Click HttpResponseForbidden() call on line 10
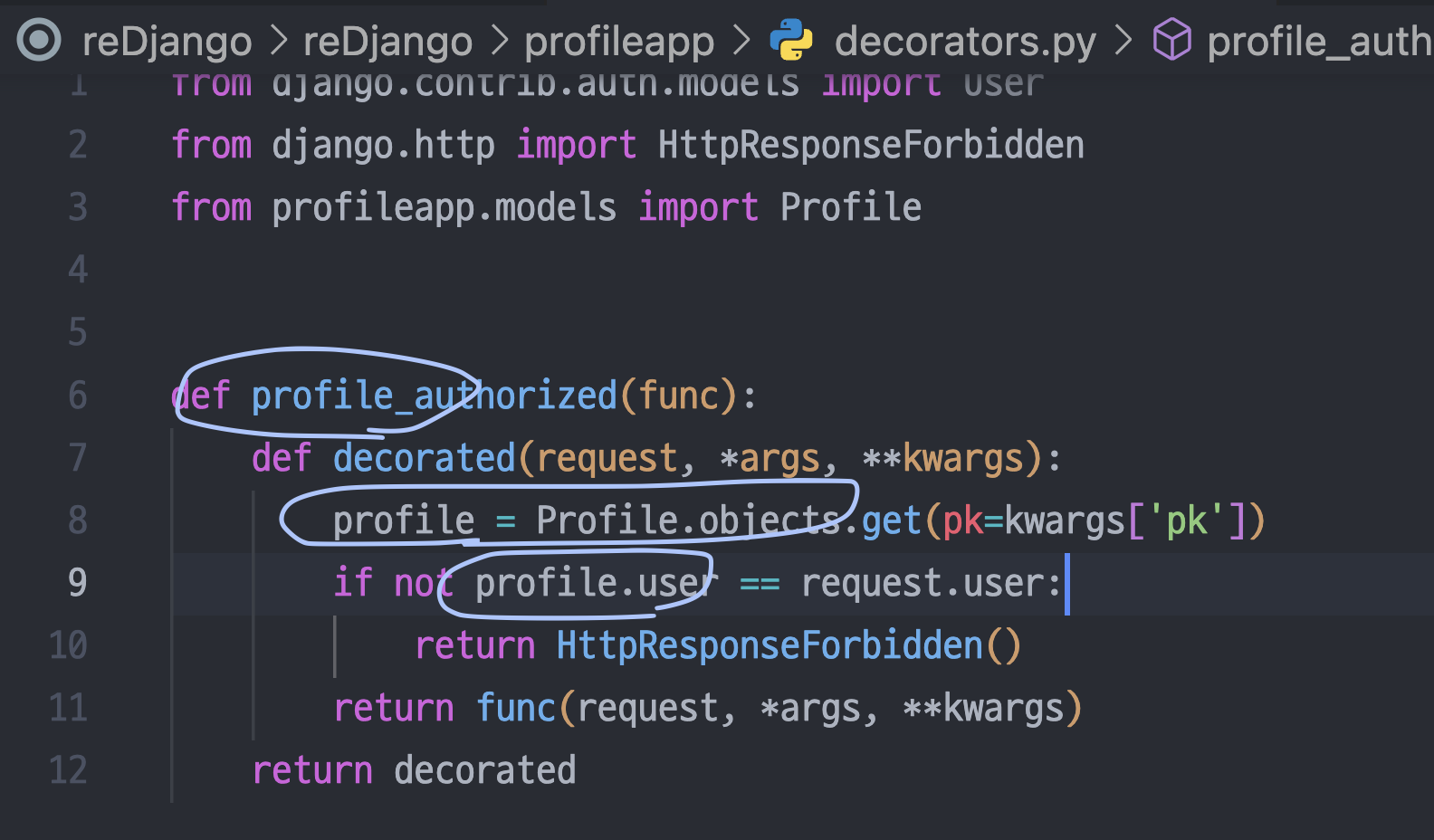 click(x=789, y=645)
